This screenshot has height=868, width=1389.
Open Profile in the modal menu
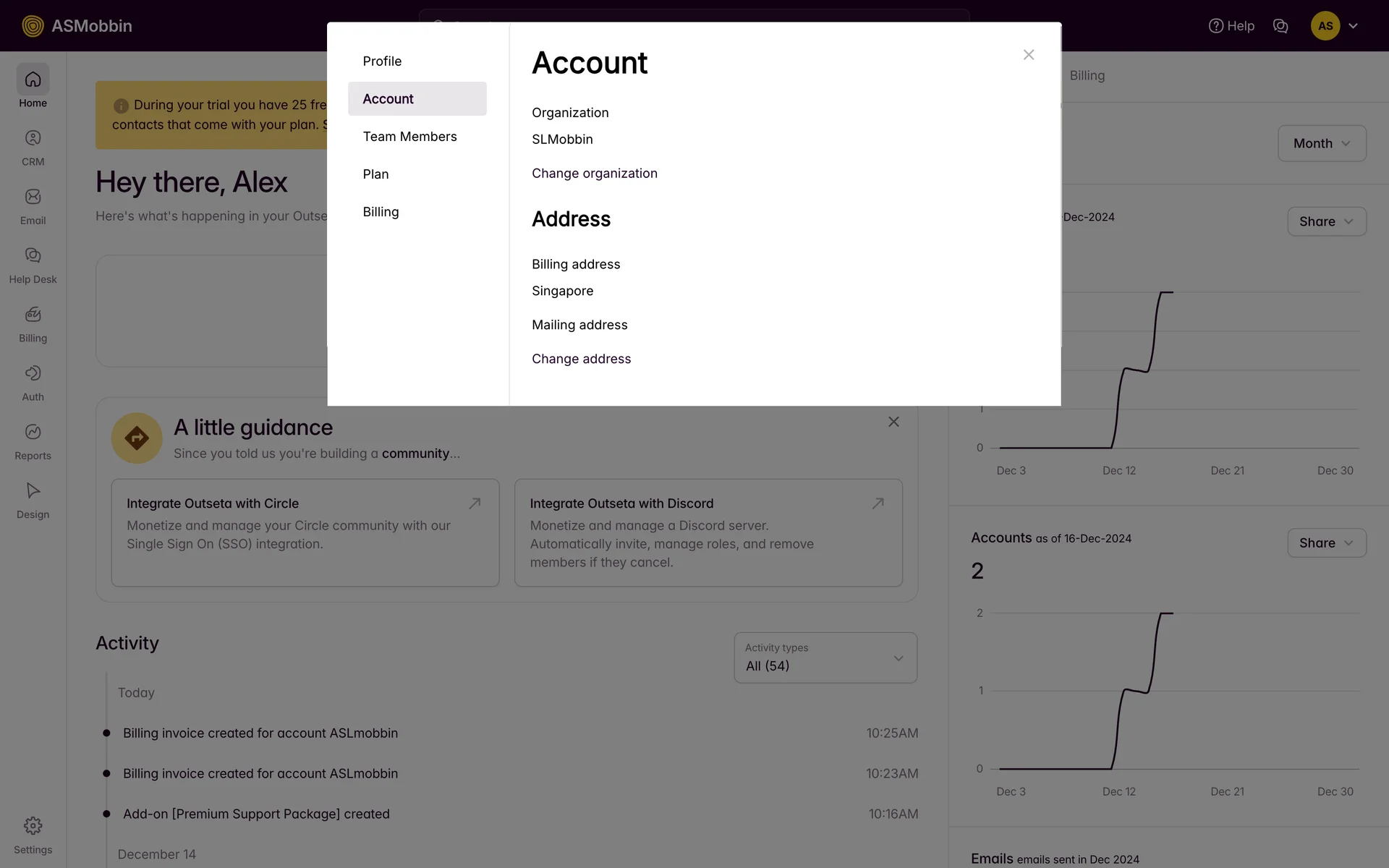[382, 61]
